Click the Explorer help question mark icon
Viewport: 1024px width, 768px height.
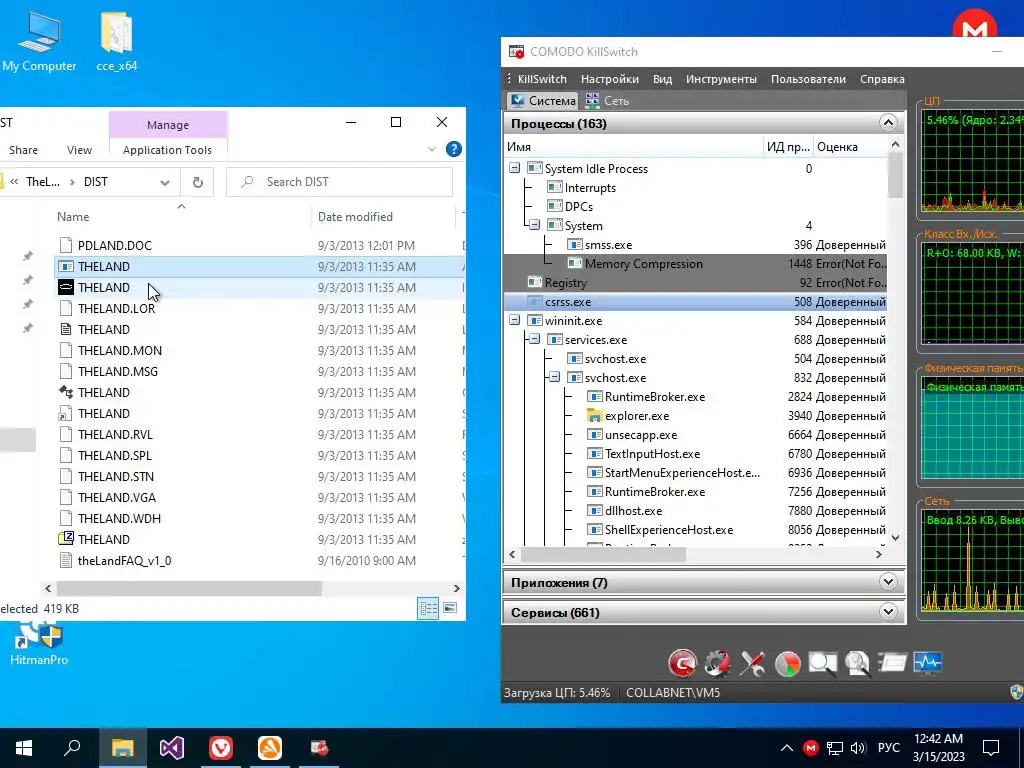pyautogui.click(x=454, y=149)
